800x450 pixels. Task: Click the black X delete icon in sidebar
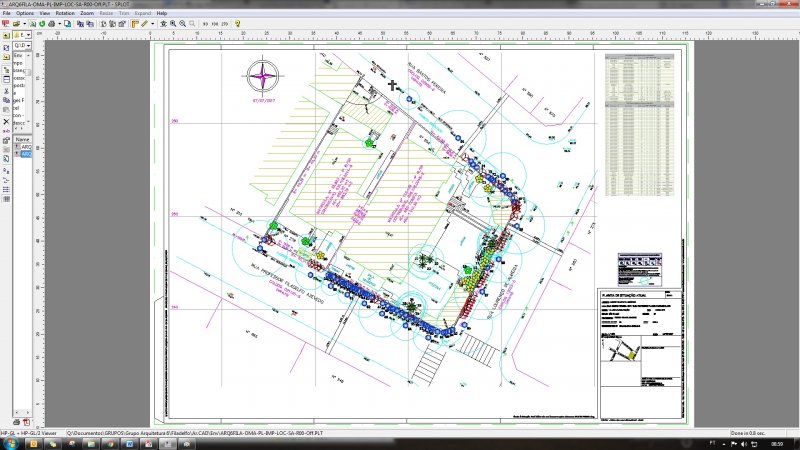[x=6, y=121]
